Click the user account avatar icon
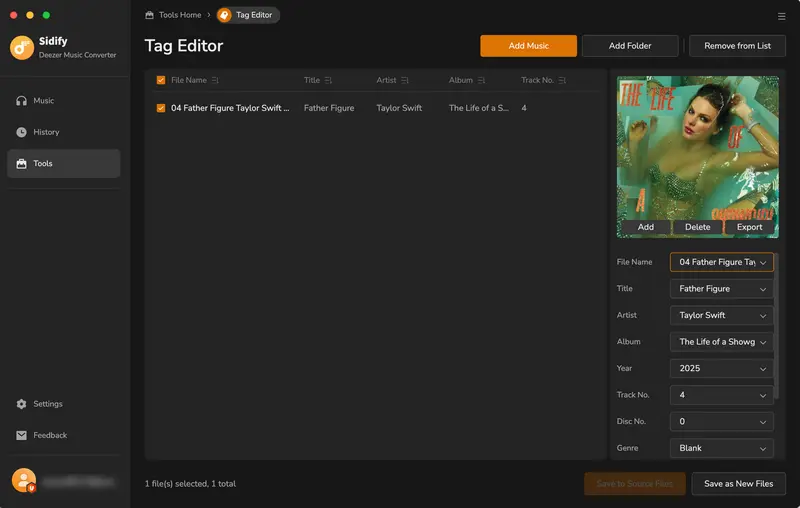Viewport: 800px width, 508px height. [24, 480]
